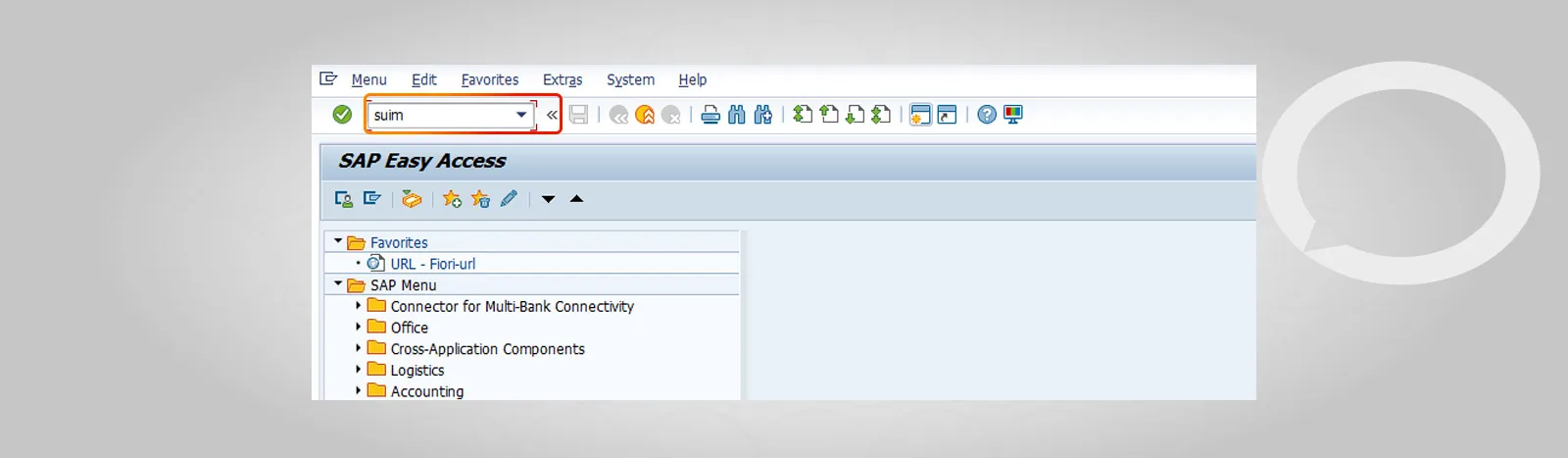Screen dimensions: 1568x458
Task: Click the First Page icon
Action: tap(803, 114)
